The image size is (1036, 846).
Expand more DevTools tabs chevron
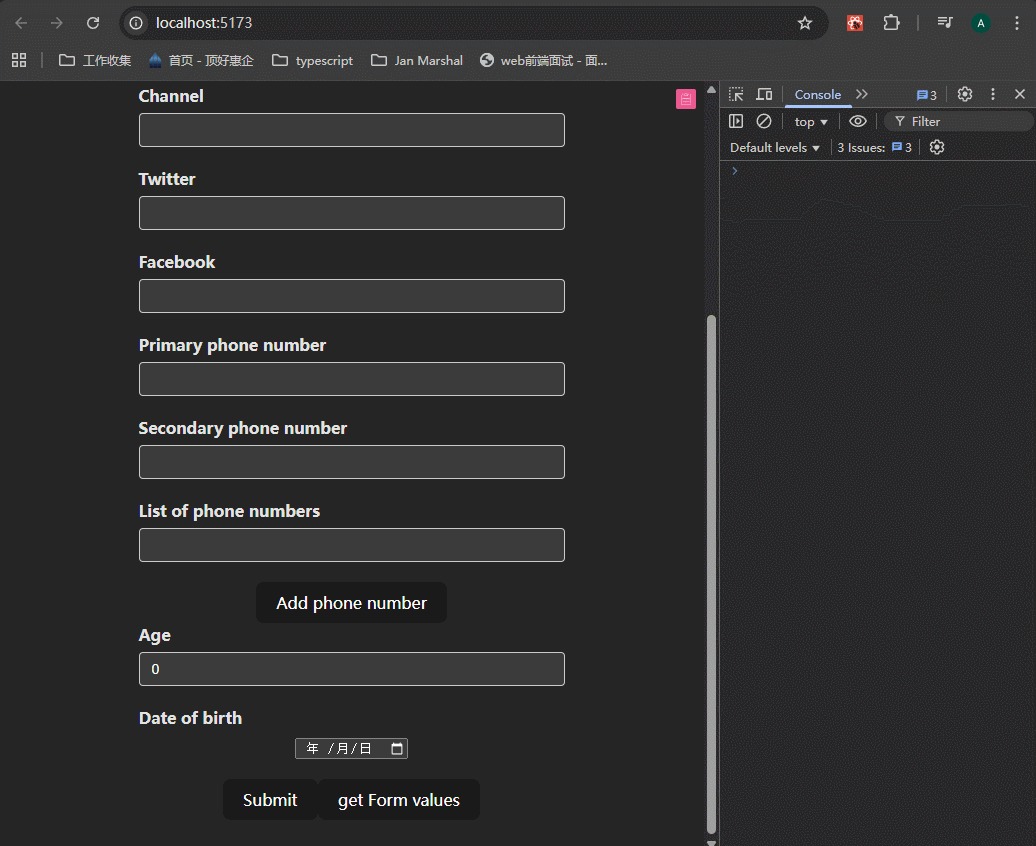click(862, 94)
